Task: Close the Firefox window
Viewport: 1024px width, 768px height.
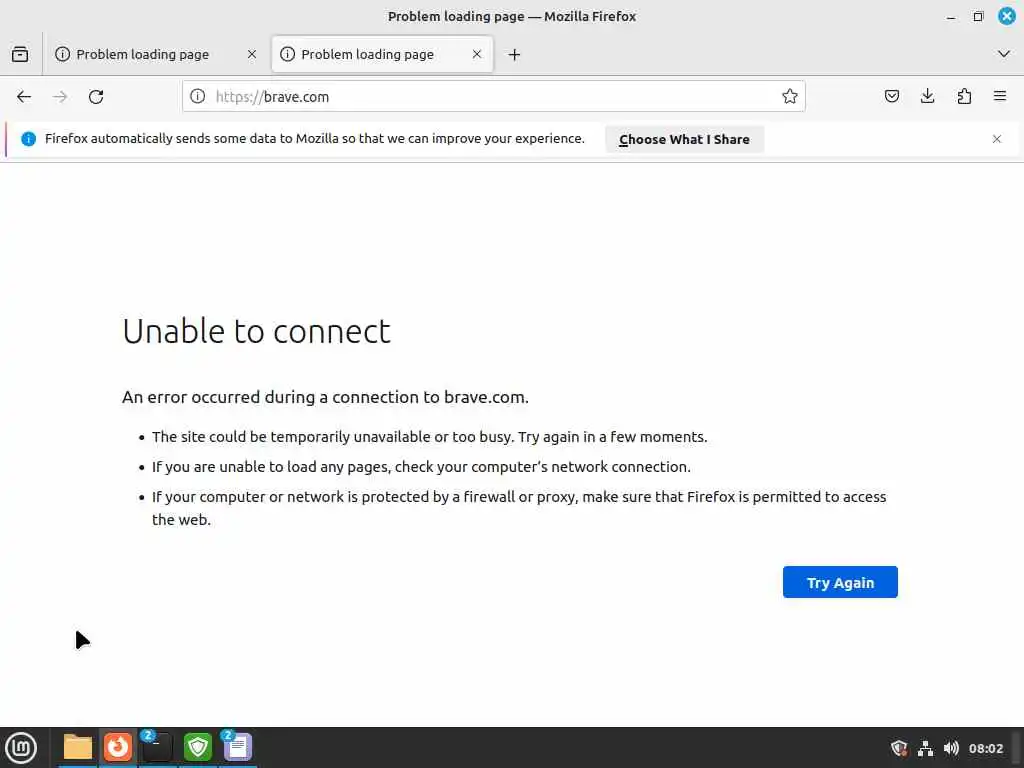Action: [1006, 16]
